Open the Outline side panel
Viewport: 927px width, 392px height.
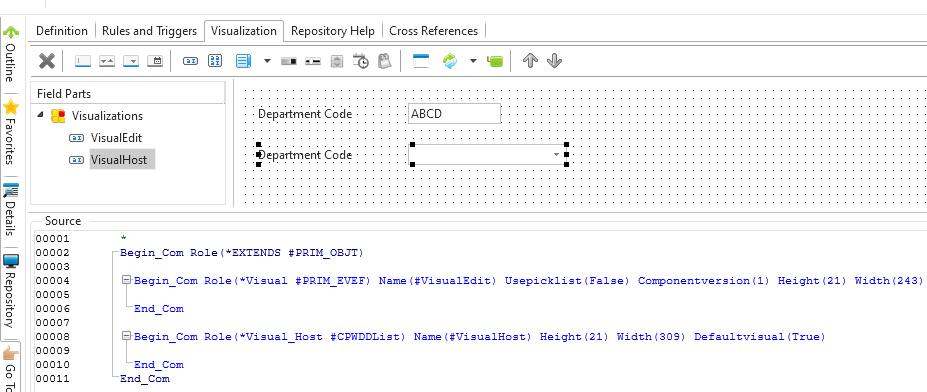(x=11, y=55)
